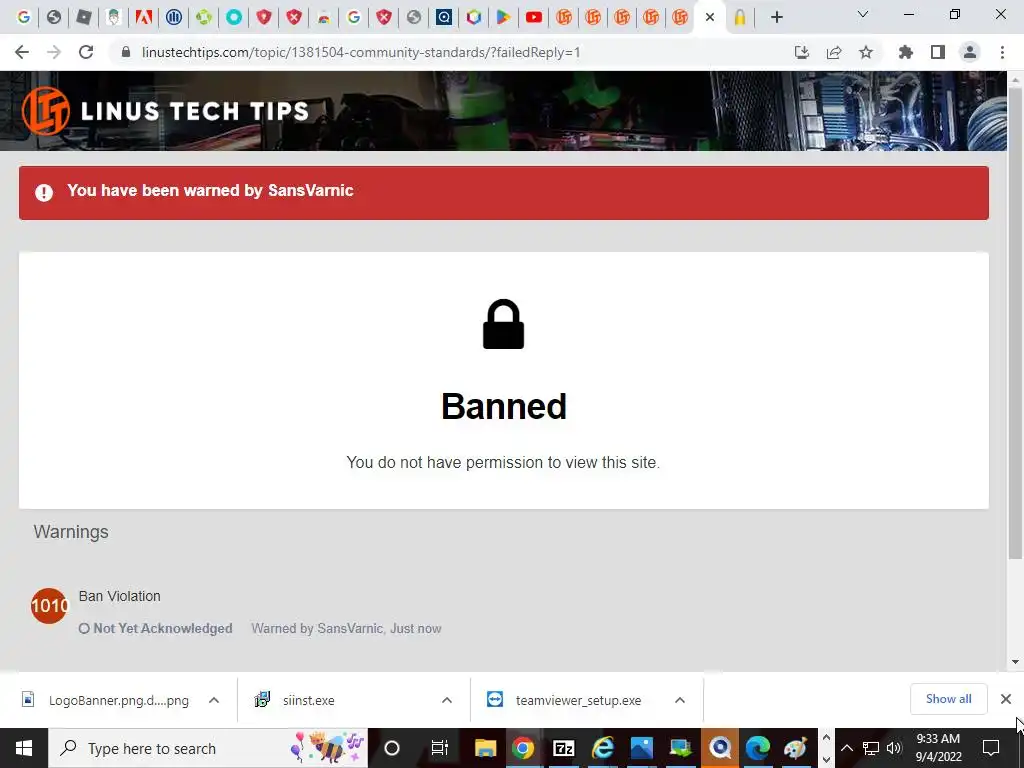Open the Ban Violation warning entry
This screenshot has width=1024, height=768.
click(120, 596)
